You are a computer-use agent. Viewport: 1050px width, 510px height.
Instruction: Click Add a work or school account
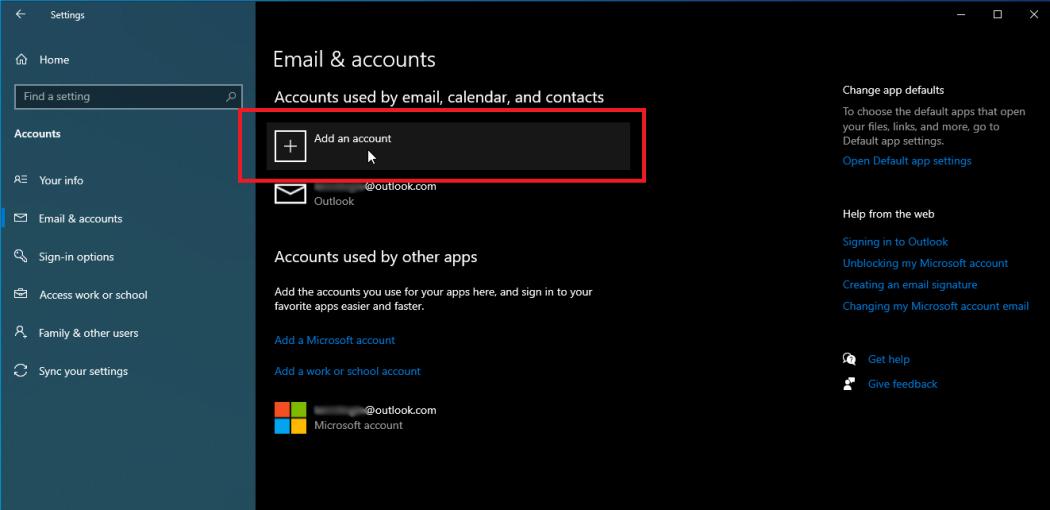(x=348, y=371)
